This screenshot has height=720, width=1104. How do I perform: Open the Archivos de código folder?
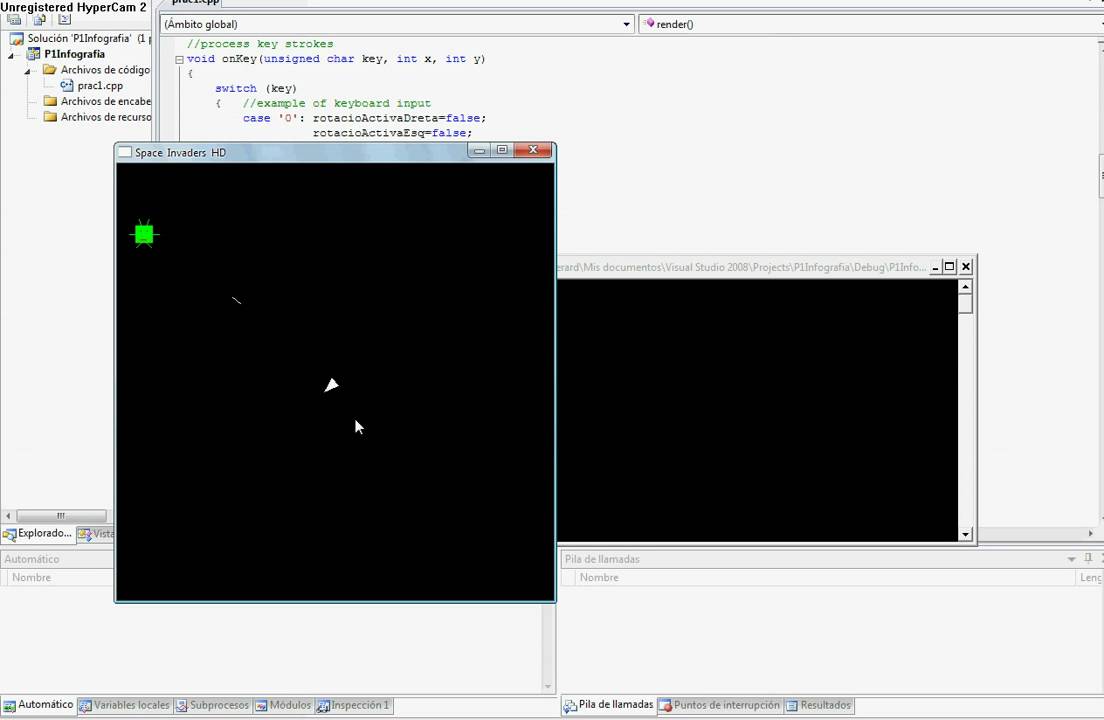tap(96, 70)
